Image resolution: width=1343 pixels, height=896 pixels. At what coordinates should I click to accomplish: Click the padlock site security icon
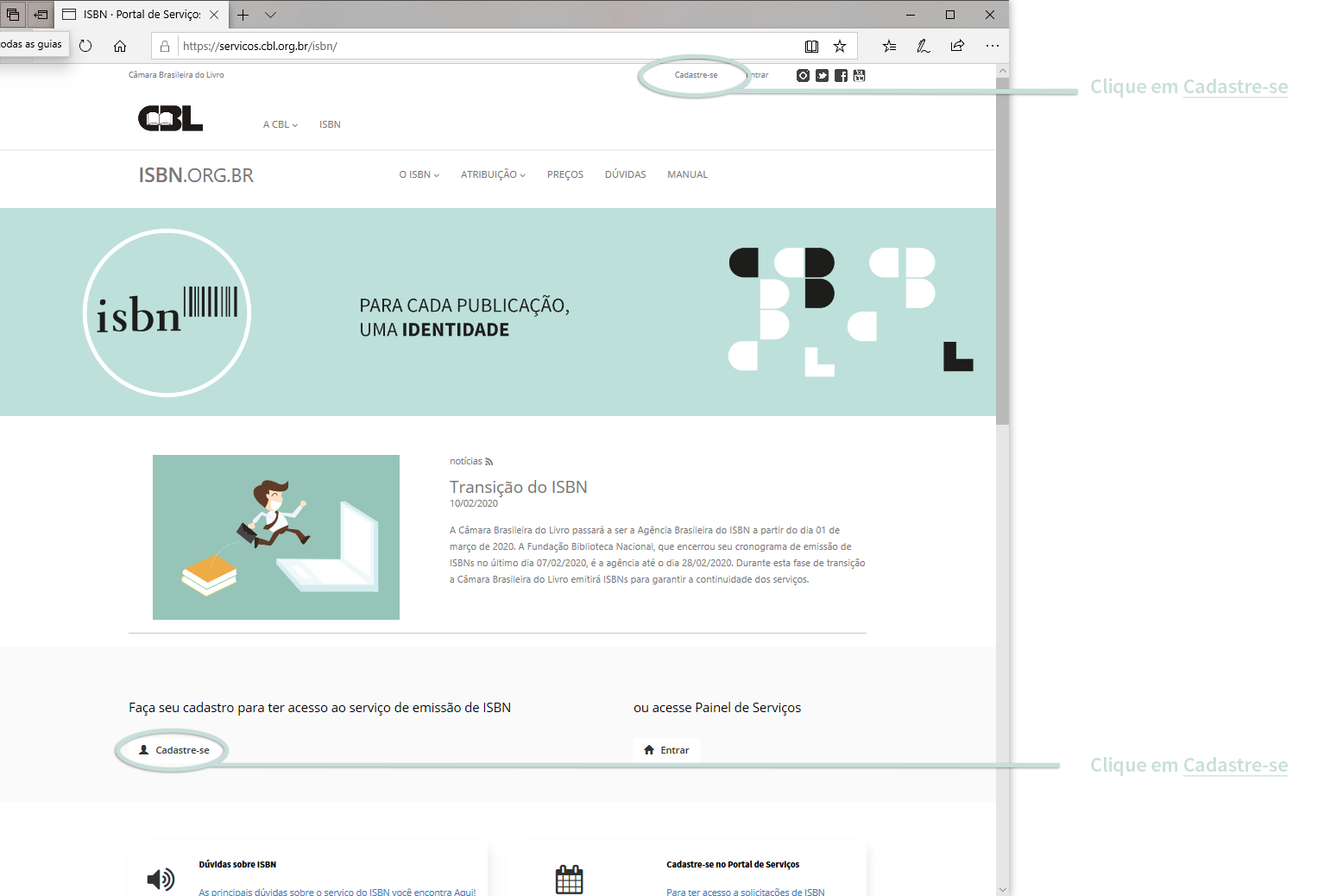(x=165, y=46)
